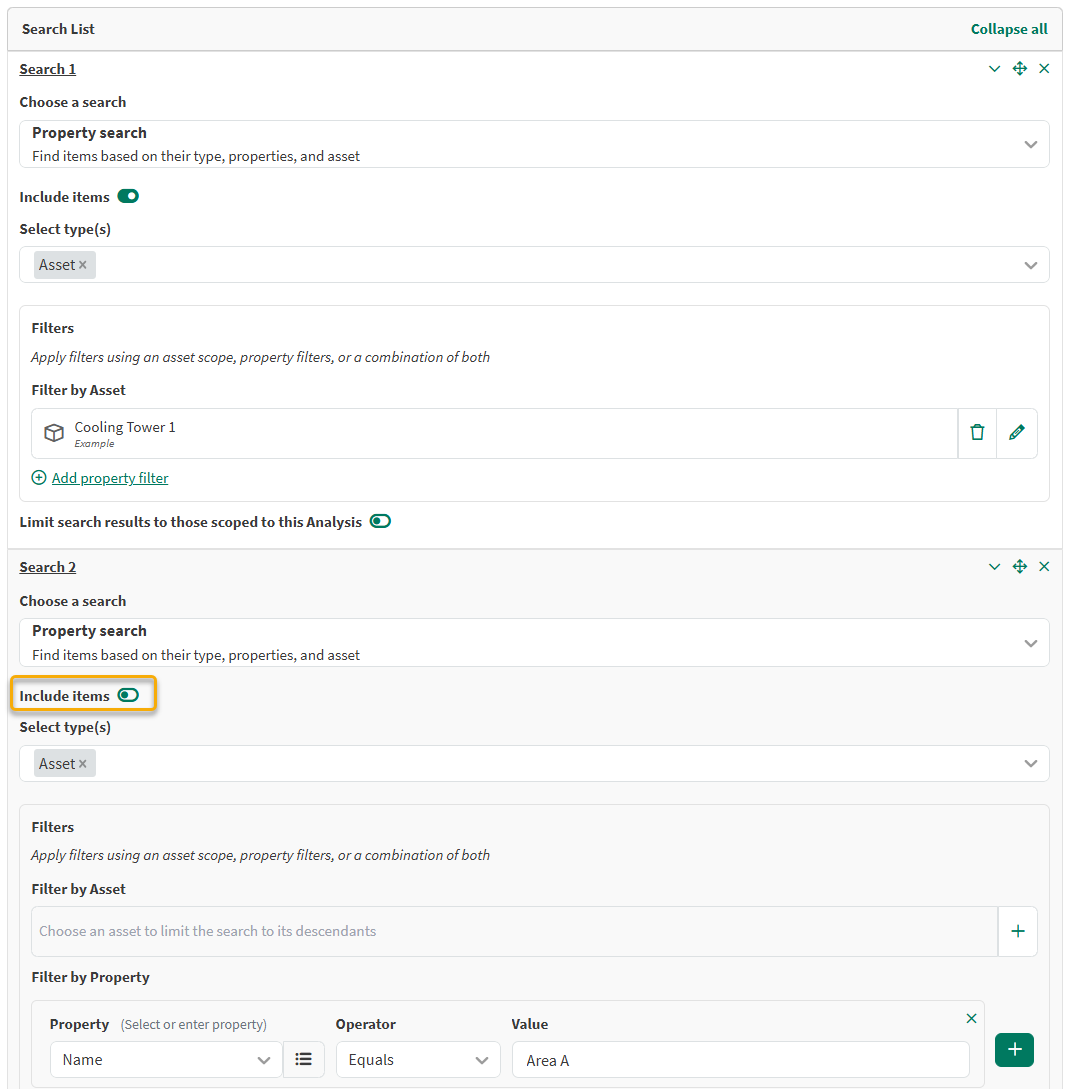
Task: Click the move icon for Search 2
Action: (x=1019, y=567)
